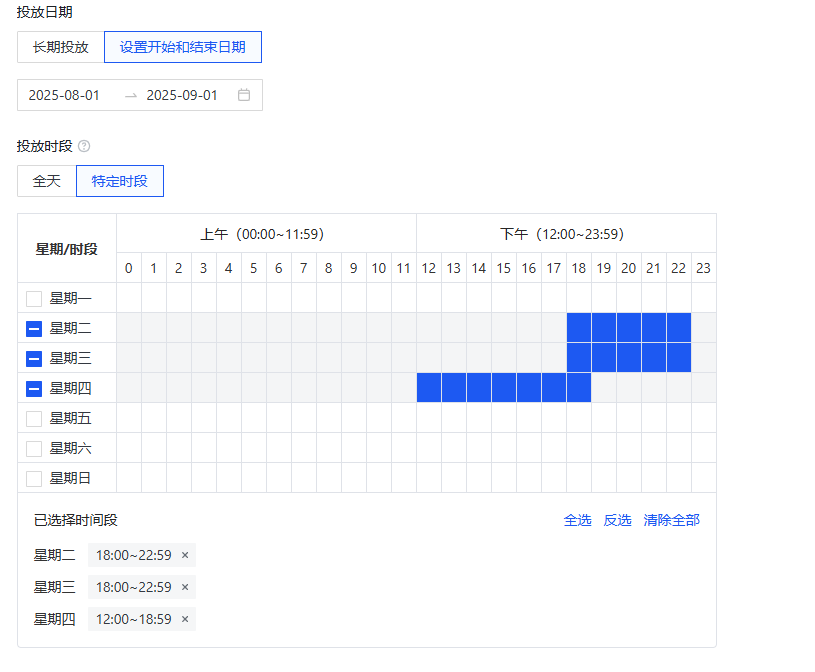815x672 pixels.
Task: Select the 长期投放 option
Action: (x=61, y=47)
